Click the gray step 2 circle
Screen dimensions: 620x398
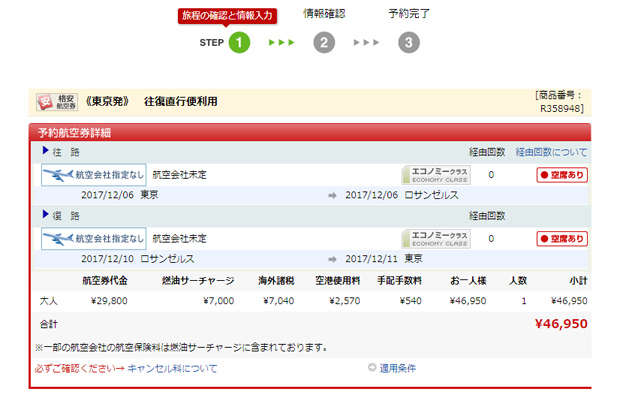[x=324, y=43]
